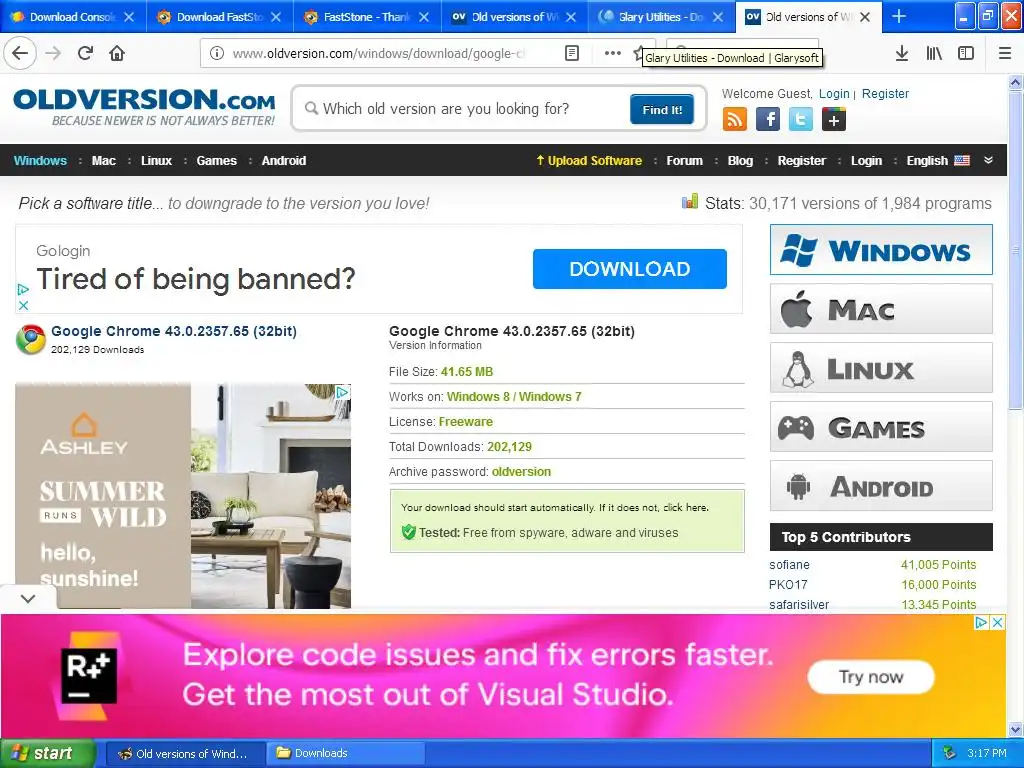Click the forward navigation arrow
Image resolution: width=1024 pixels, height=768 pixels.
click(53, 53)
